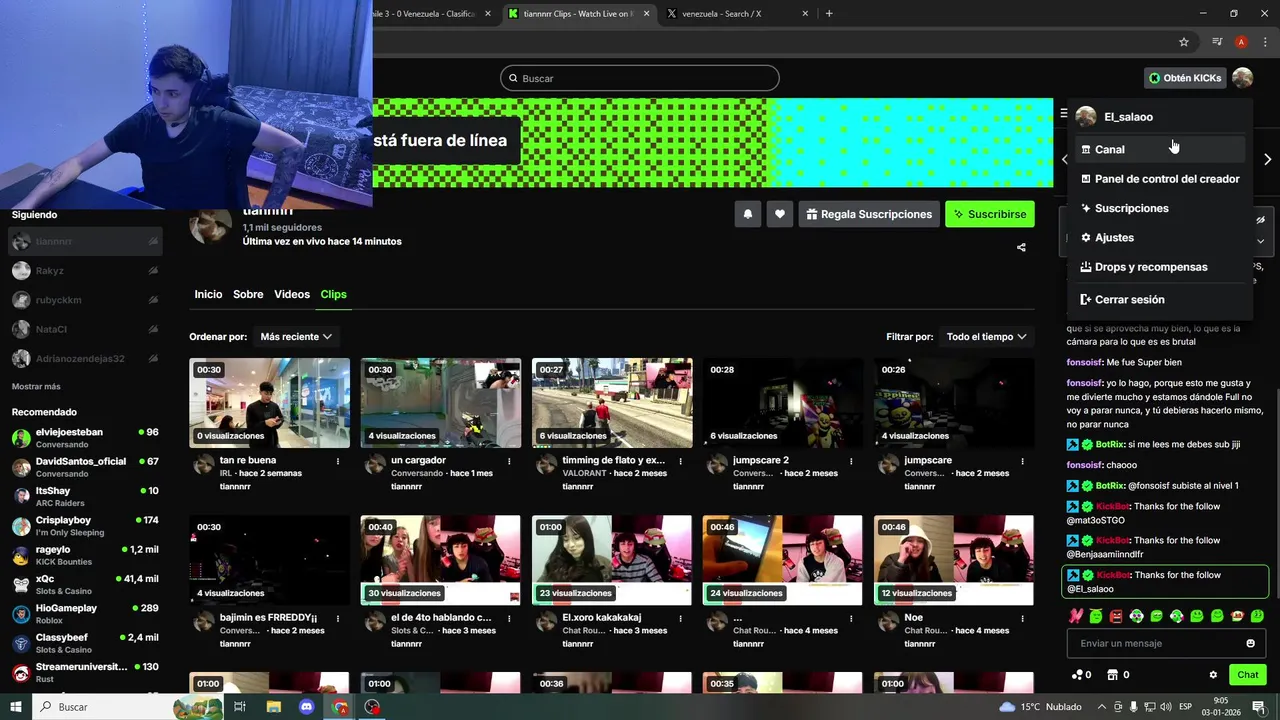Select the Clips tab

click(333, 294)
